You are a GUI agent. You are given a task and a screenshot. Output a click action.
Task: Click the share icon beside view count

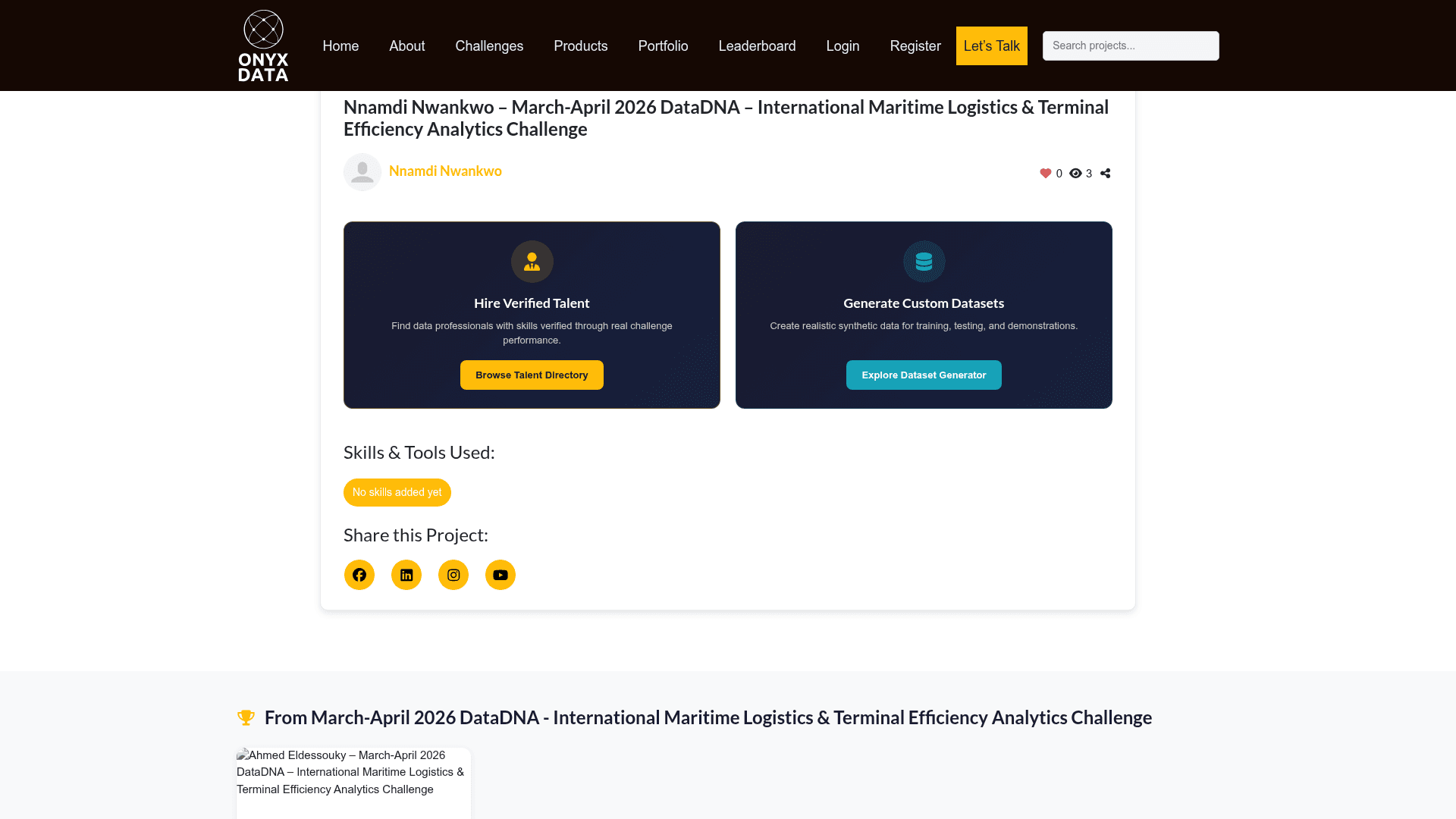pyautogui.click(x=1106, y=174)
